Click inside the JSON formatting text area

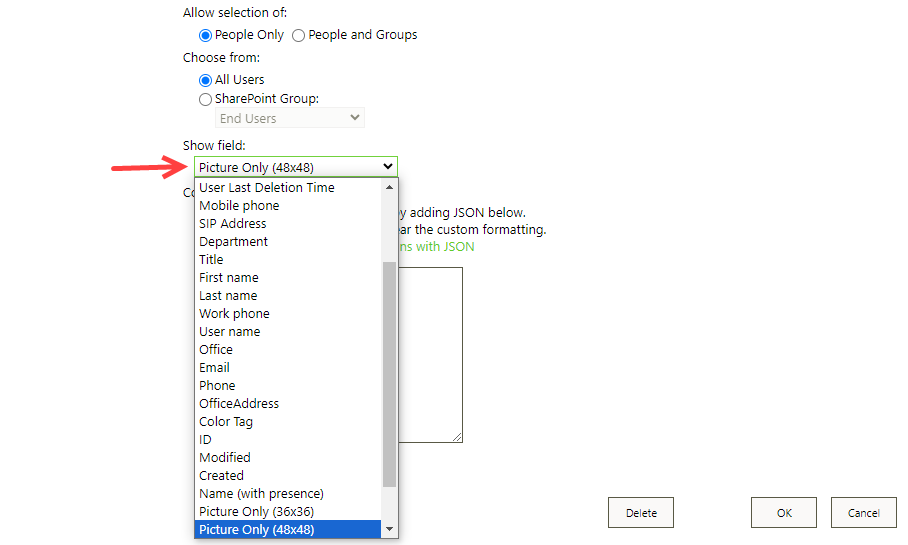(x=430, y=354)
